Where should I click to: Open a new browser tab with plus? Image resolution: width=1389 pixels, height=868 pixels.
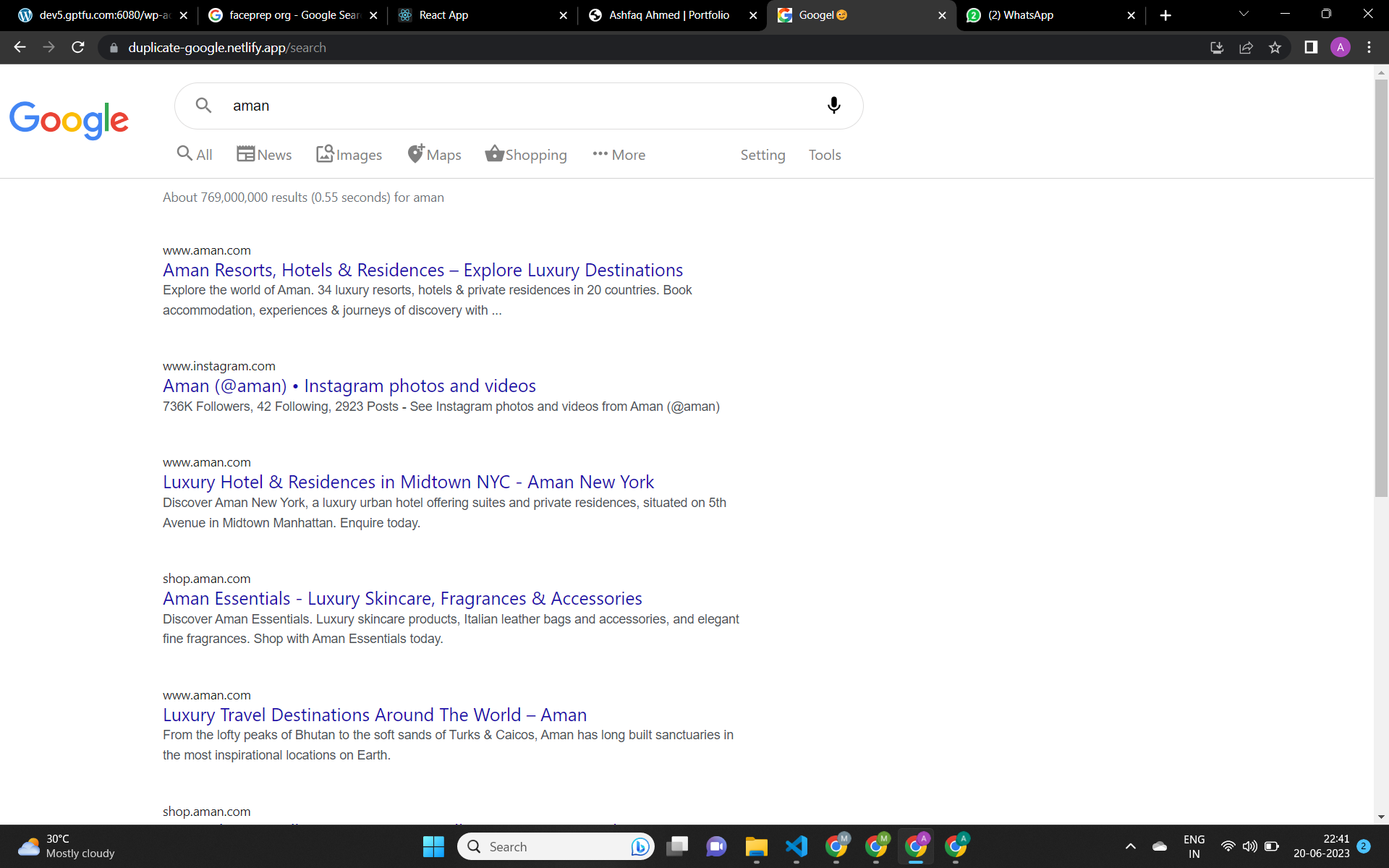point(1165,15)
